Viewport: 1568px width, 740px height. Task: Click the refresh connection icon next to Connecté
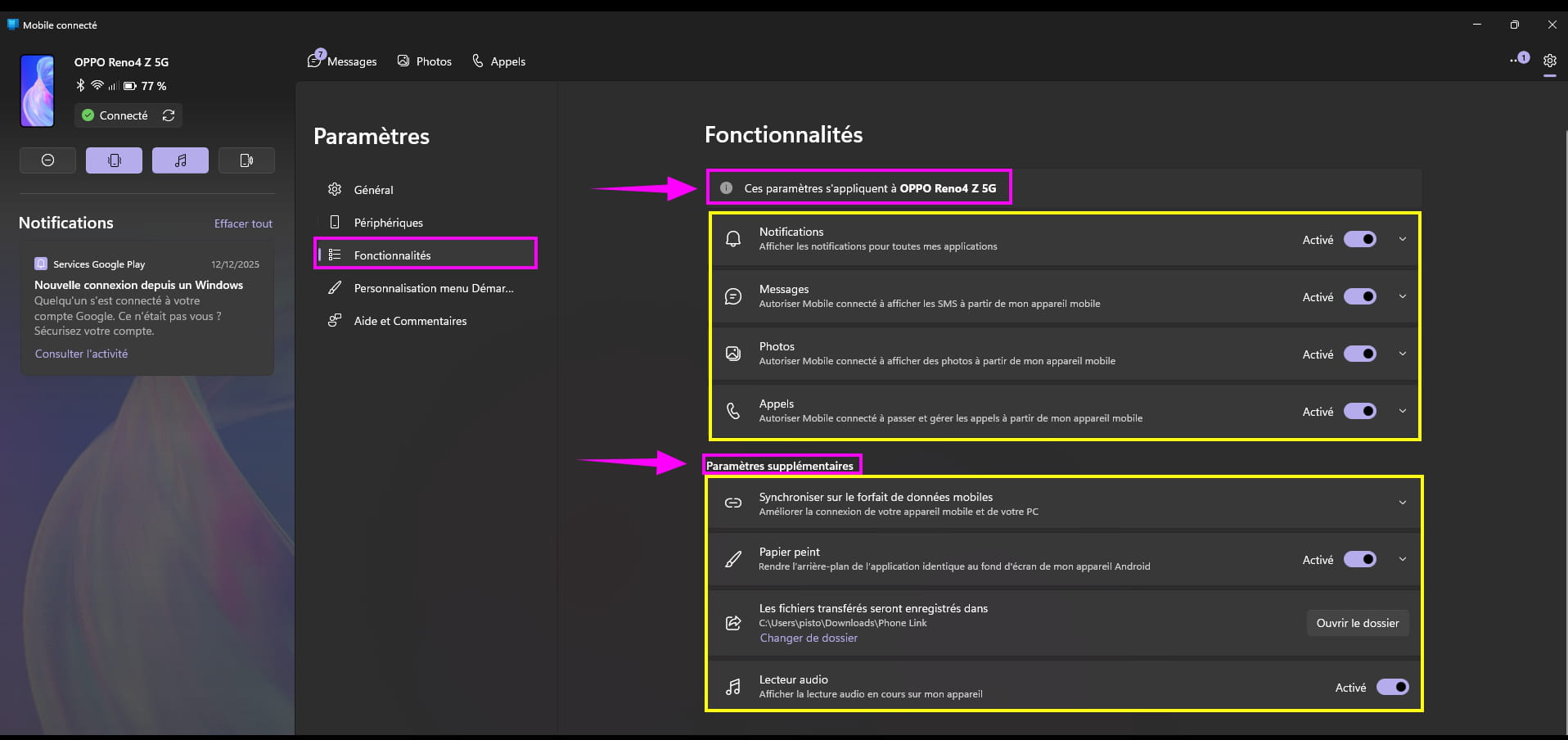169,115
